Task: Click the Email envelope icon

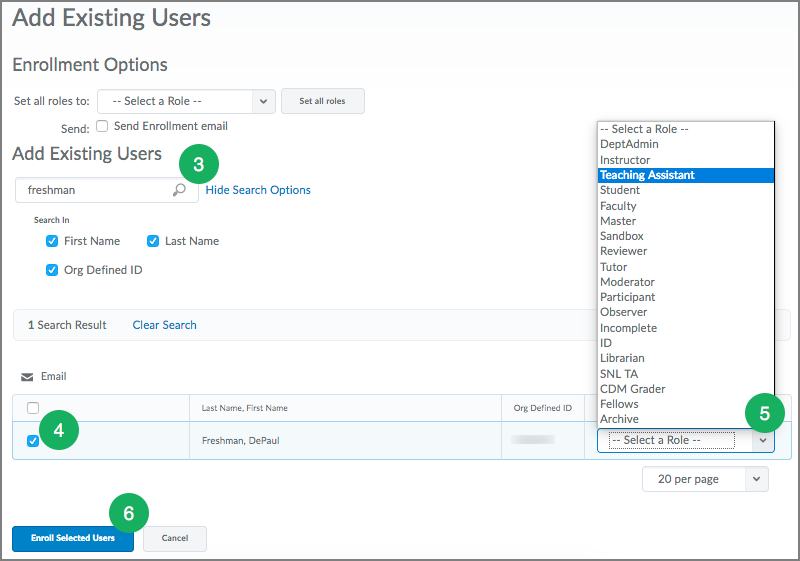Action: tap(27, 377)
